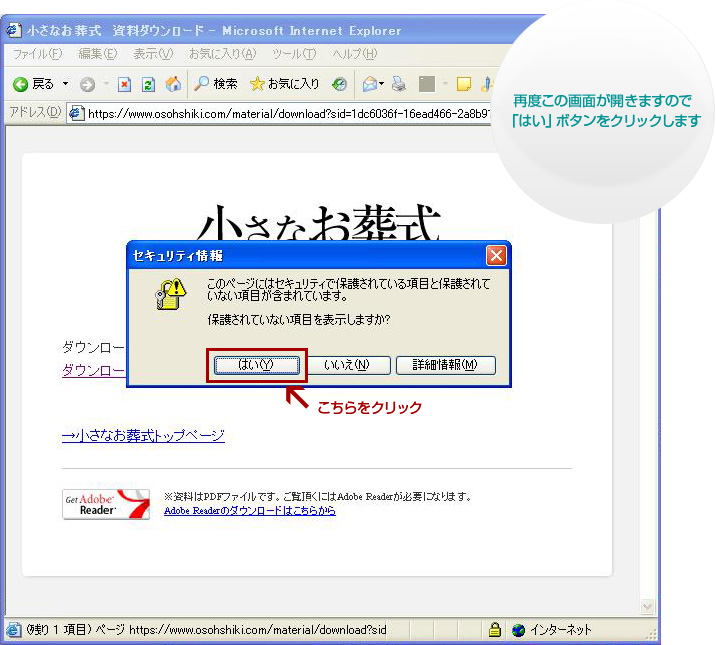The width and height of the screenshot is (716, 645).
Task: Open the ファイル(F) menu
Action: coord(37,54)
